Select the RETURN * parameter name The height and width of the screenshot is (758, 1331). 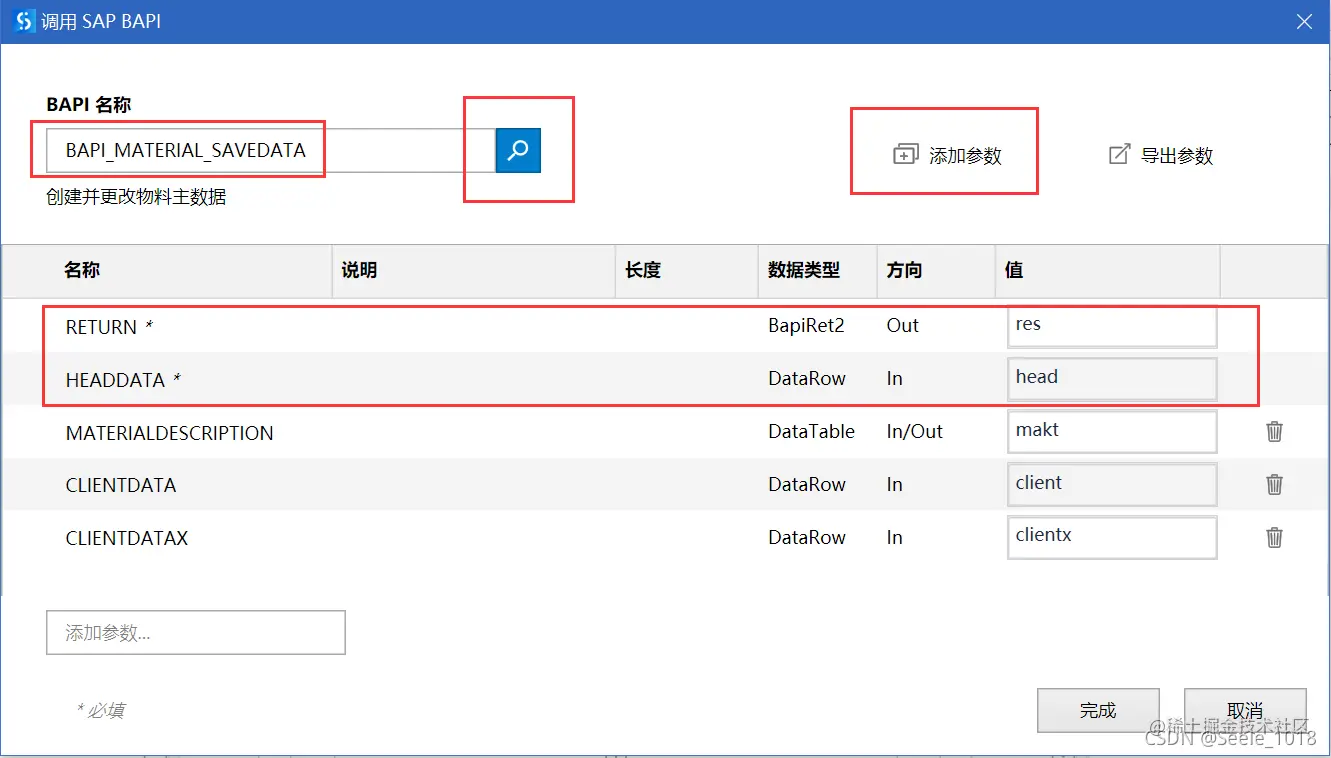pyautogui.click(x=109, y=327)
